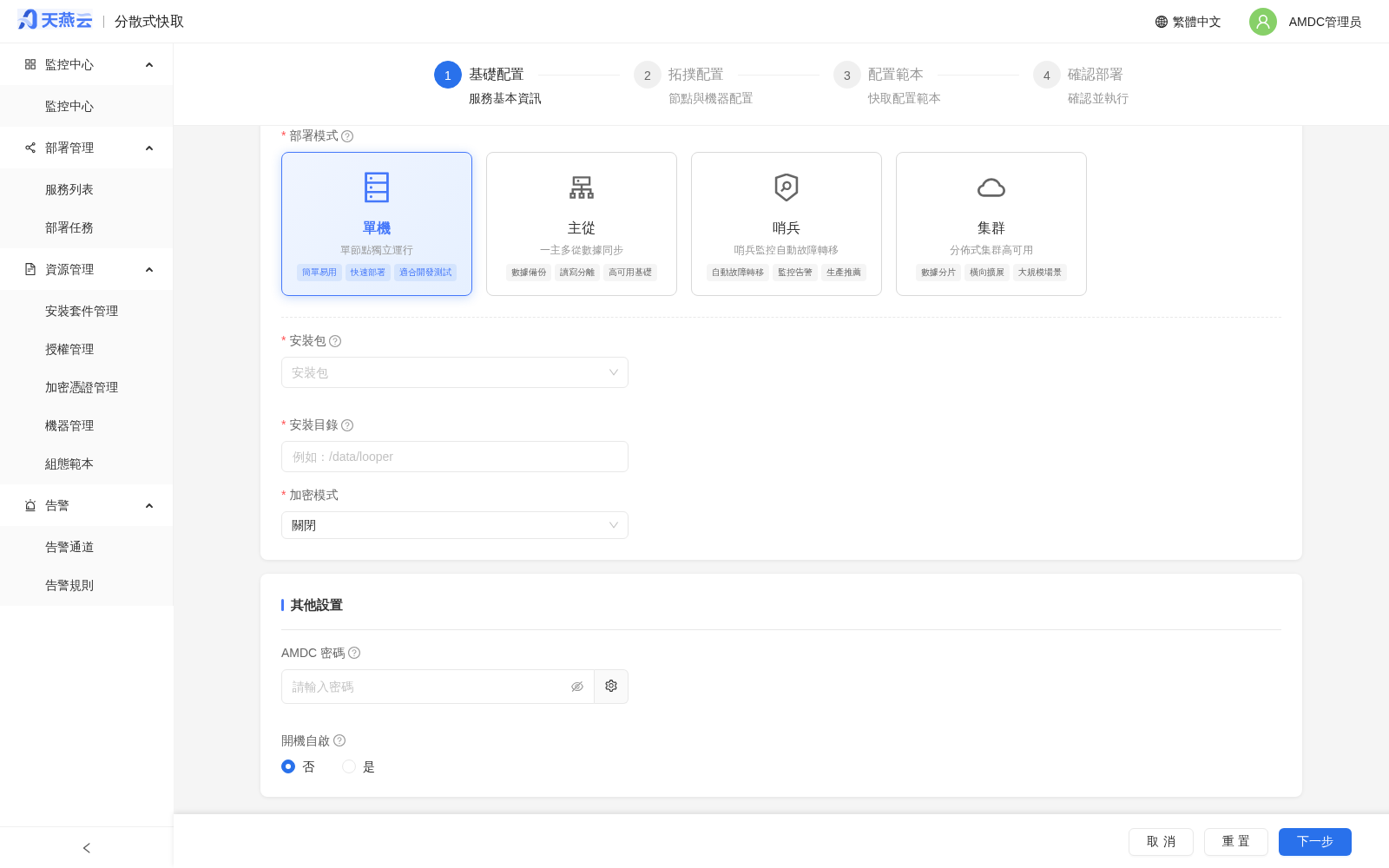
Task: Click the 開機自啟 help icon
Action: pos(339,740)
